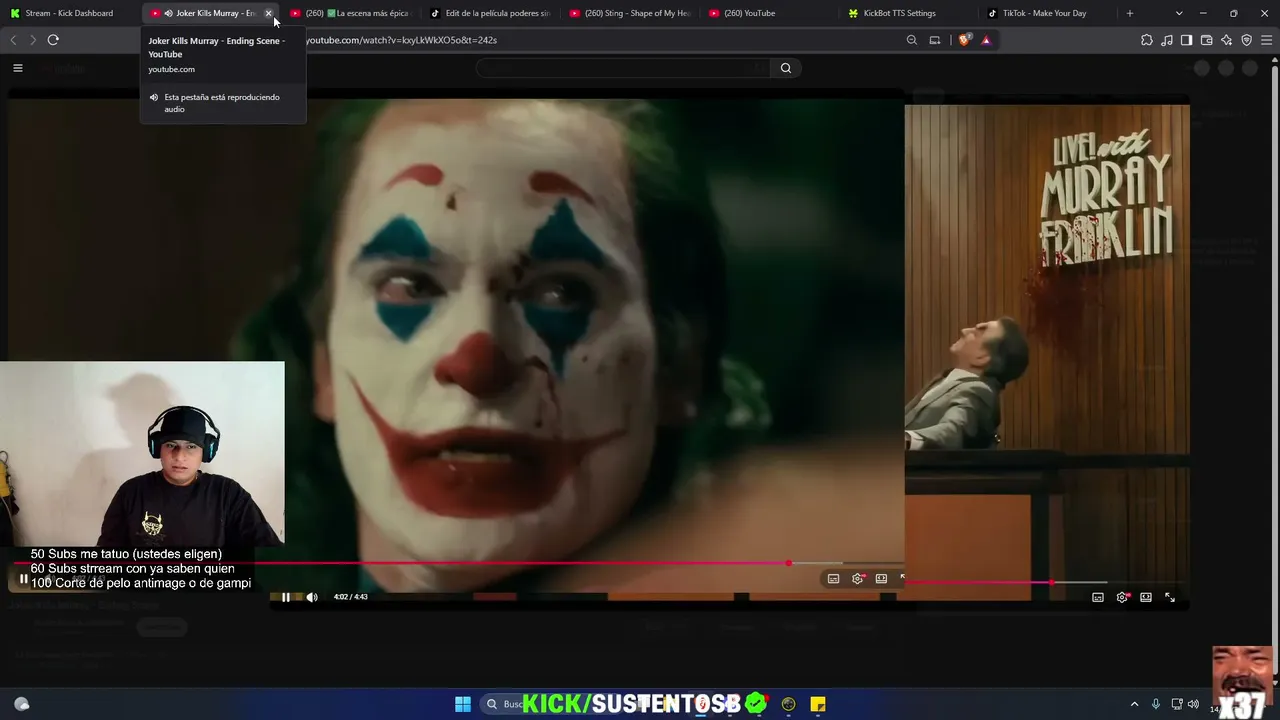1280x720 pixels.
Task: Toggle the browser sidebar panel
Action: pyautogui.click(x=1187, y=40)
